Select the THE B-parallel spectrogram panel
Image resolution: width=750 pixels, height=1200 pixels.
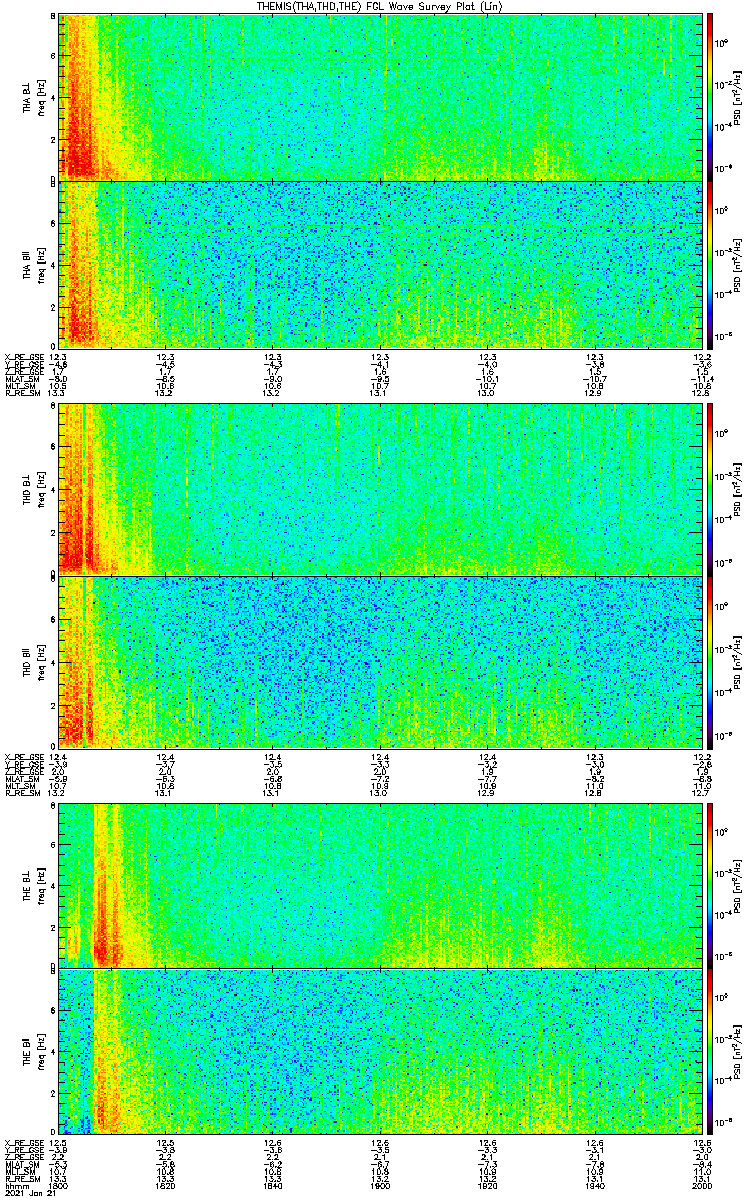tap(380, 1052)
